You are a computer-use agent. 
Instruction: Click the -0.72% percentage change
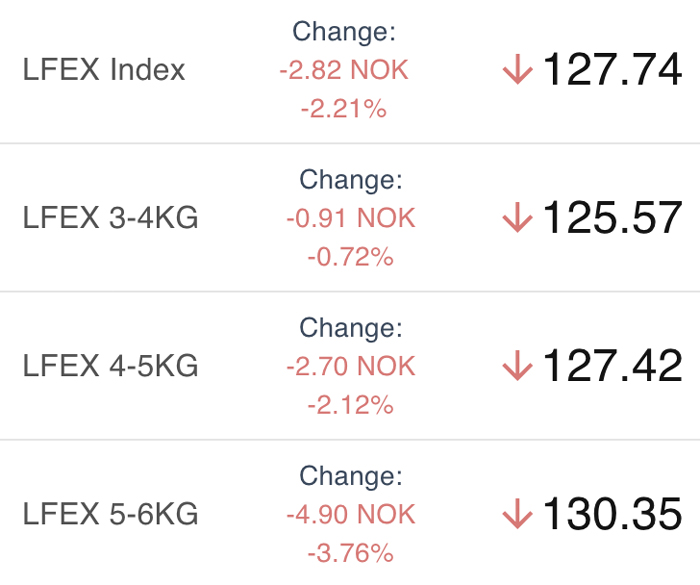351,257
